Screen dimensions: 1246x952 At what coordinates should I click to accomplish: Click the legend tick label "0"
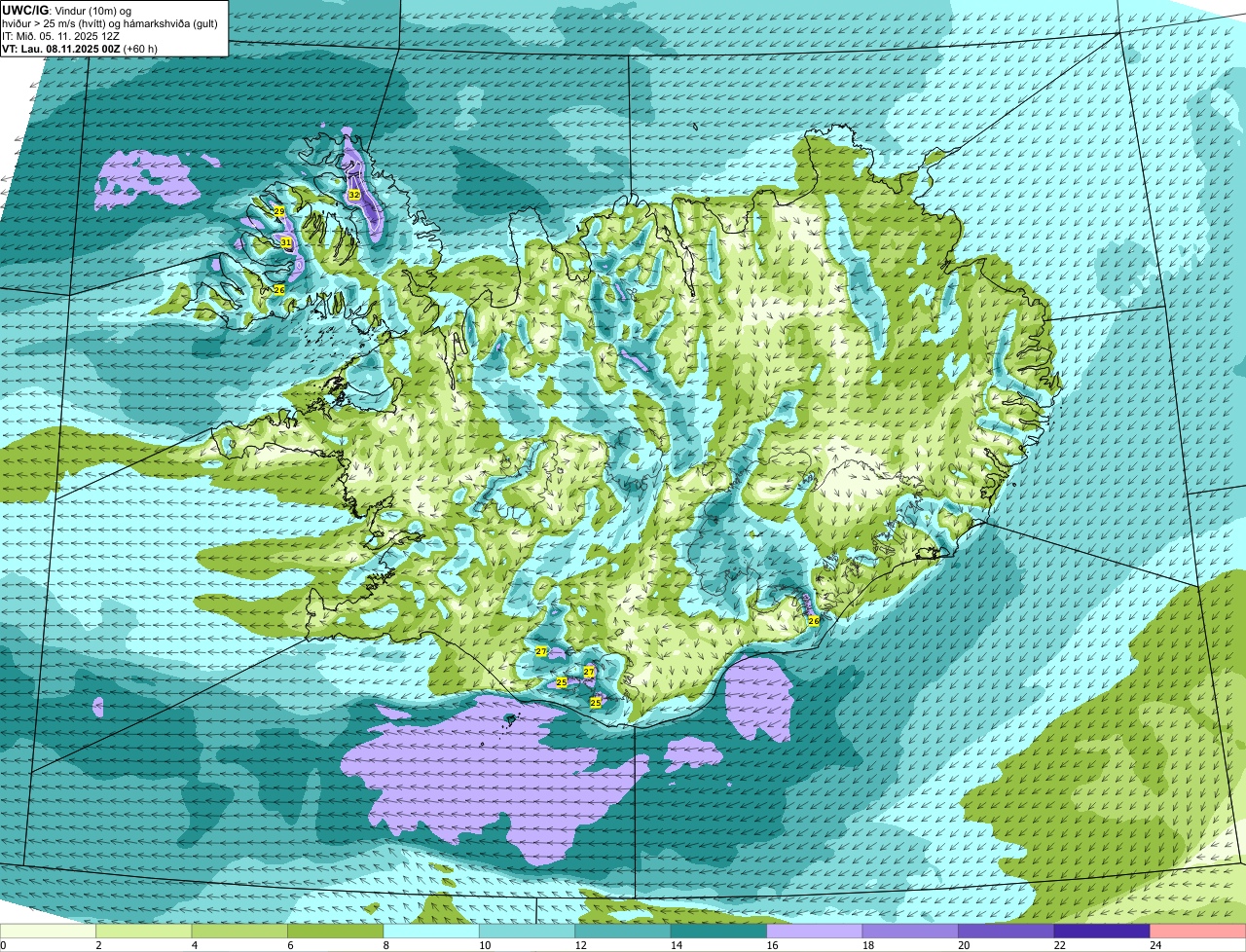pos(3,945)
